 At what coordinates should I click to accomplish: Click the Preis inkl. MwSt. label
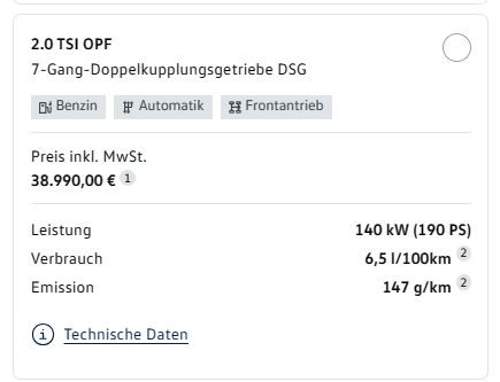(89, 156)
